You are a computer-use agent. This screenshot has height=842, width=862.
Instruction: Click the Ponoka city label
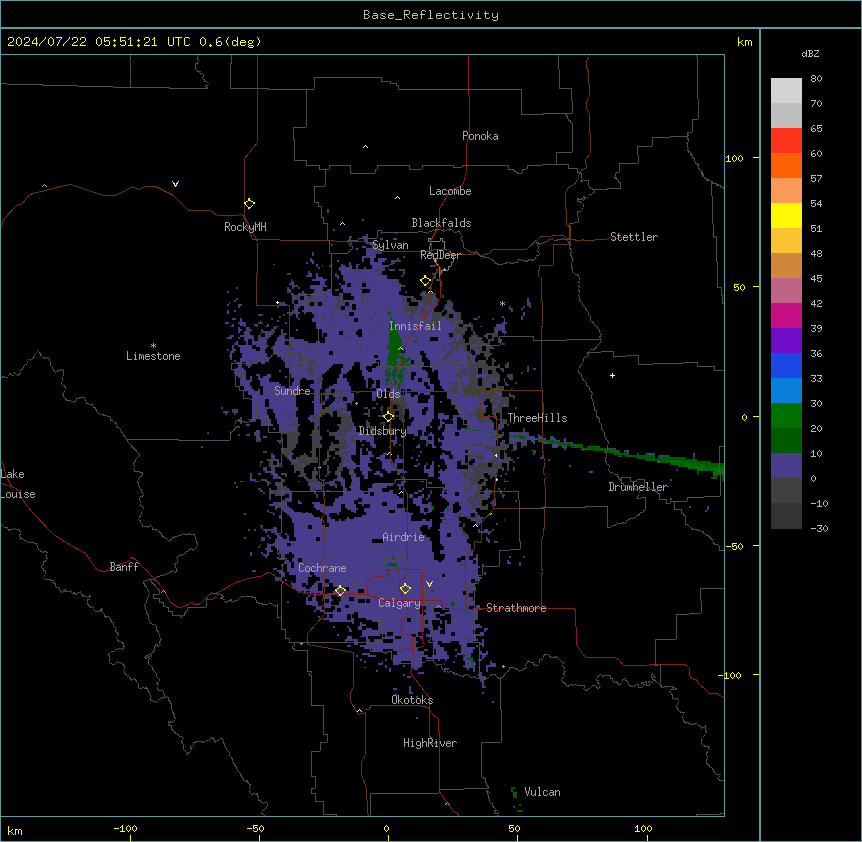[480, 136]
